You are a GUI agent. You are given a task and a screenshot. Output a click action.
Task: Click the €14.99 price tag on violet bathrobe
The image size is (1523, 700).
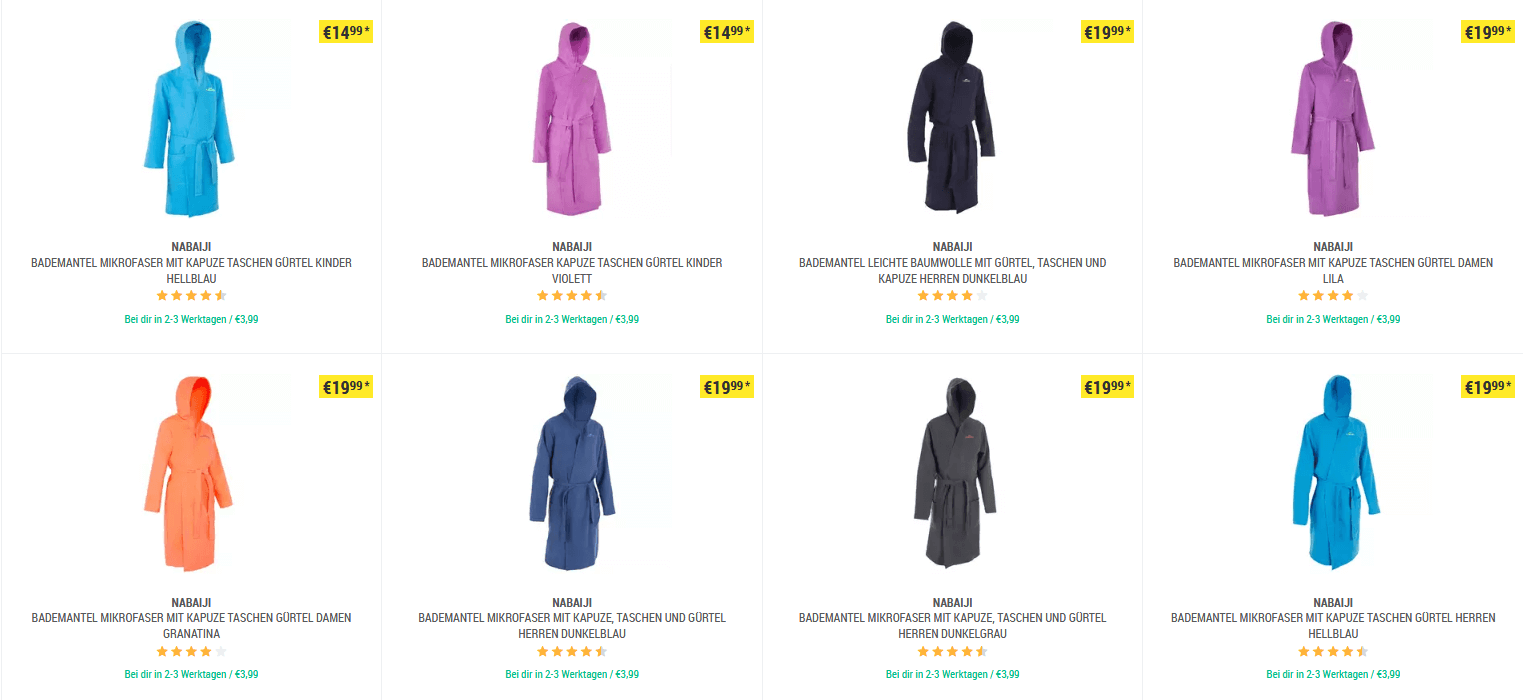726,32
